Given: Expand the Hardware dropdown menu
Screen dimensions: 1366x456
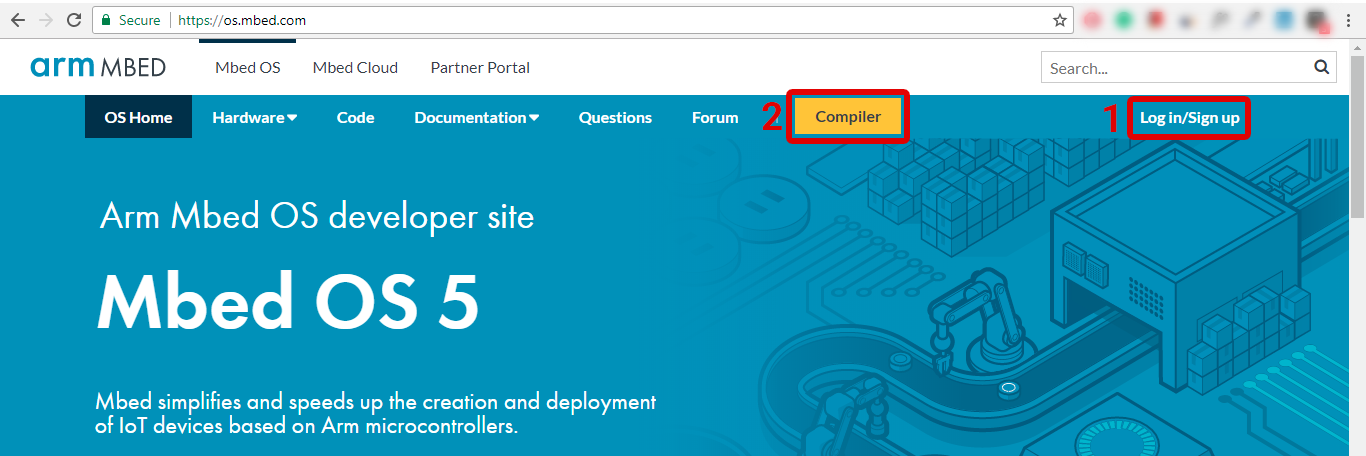Looking at the screenshot, I should coord(254,118).
